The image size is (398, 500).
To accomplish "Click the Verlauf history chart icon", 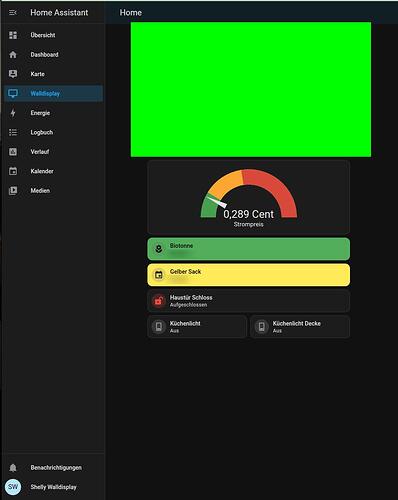I will pos(13,152).
